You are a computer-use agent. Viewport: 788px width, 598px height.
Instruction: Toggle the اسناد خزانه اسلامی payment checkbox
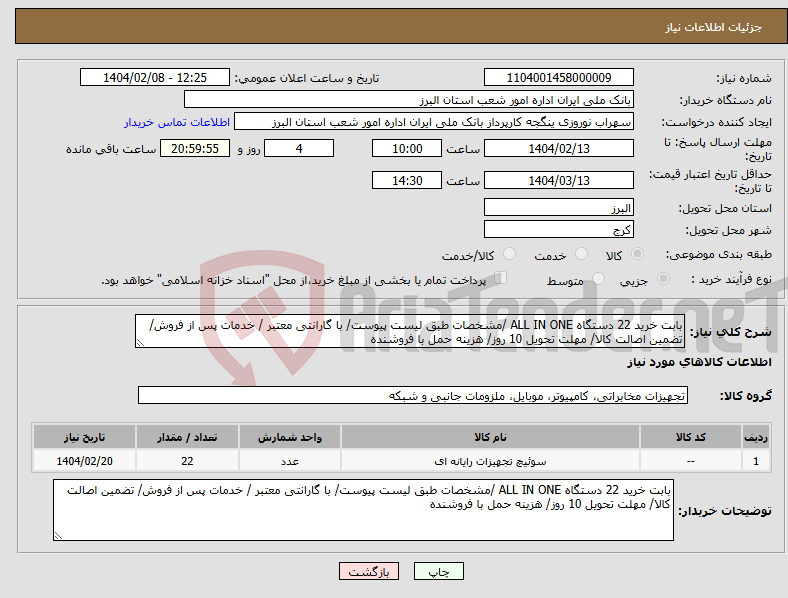(x=500, y=277)
